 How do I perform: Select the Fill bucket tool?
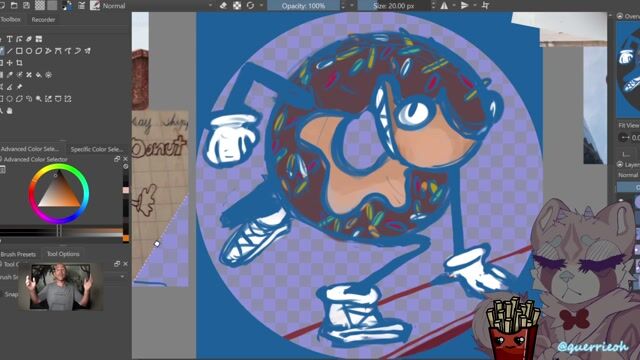[x=38, y=75]
